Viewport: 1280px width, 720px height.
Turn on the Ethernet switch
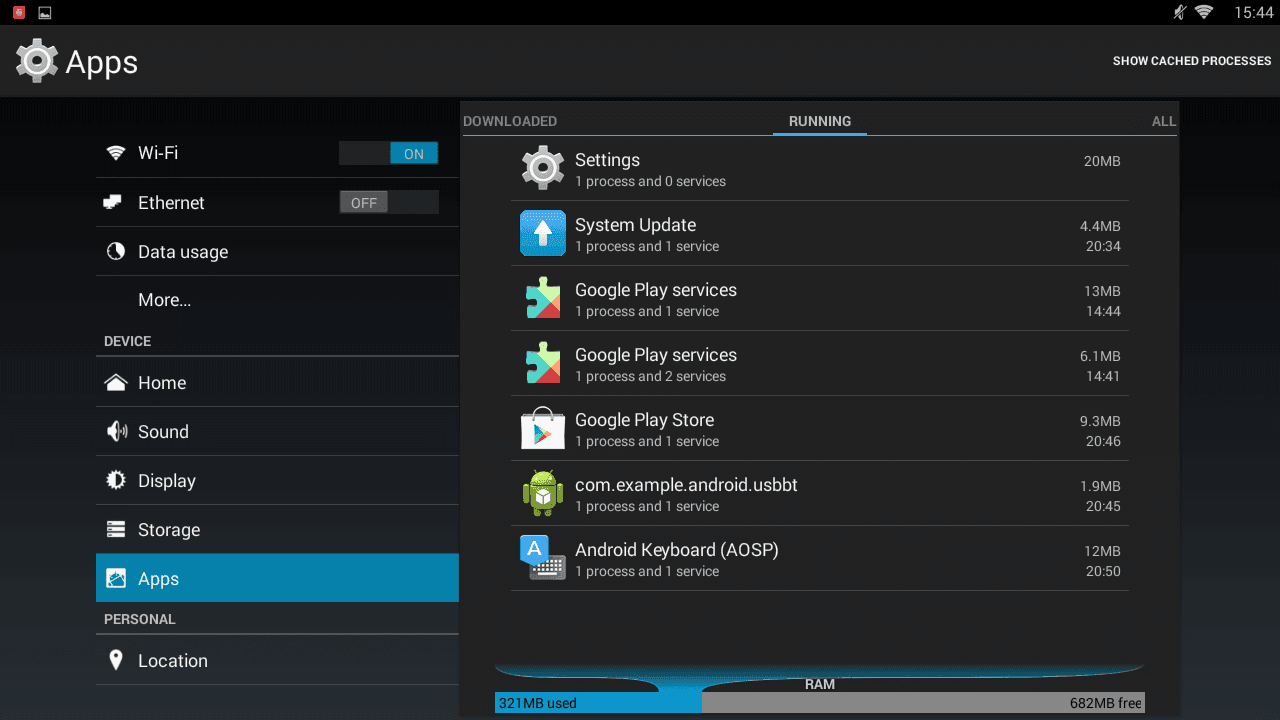pos(389,202)
